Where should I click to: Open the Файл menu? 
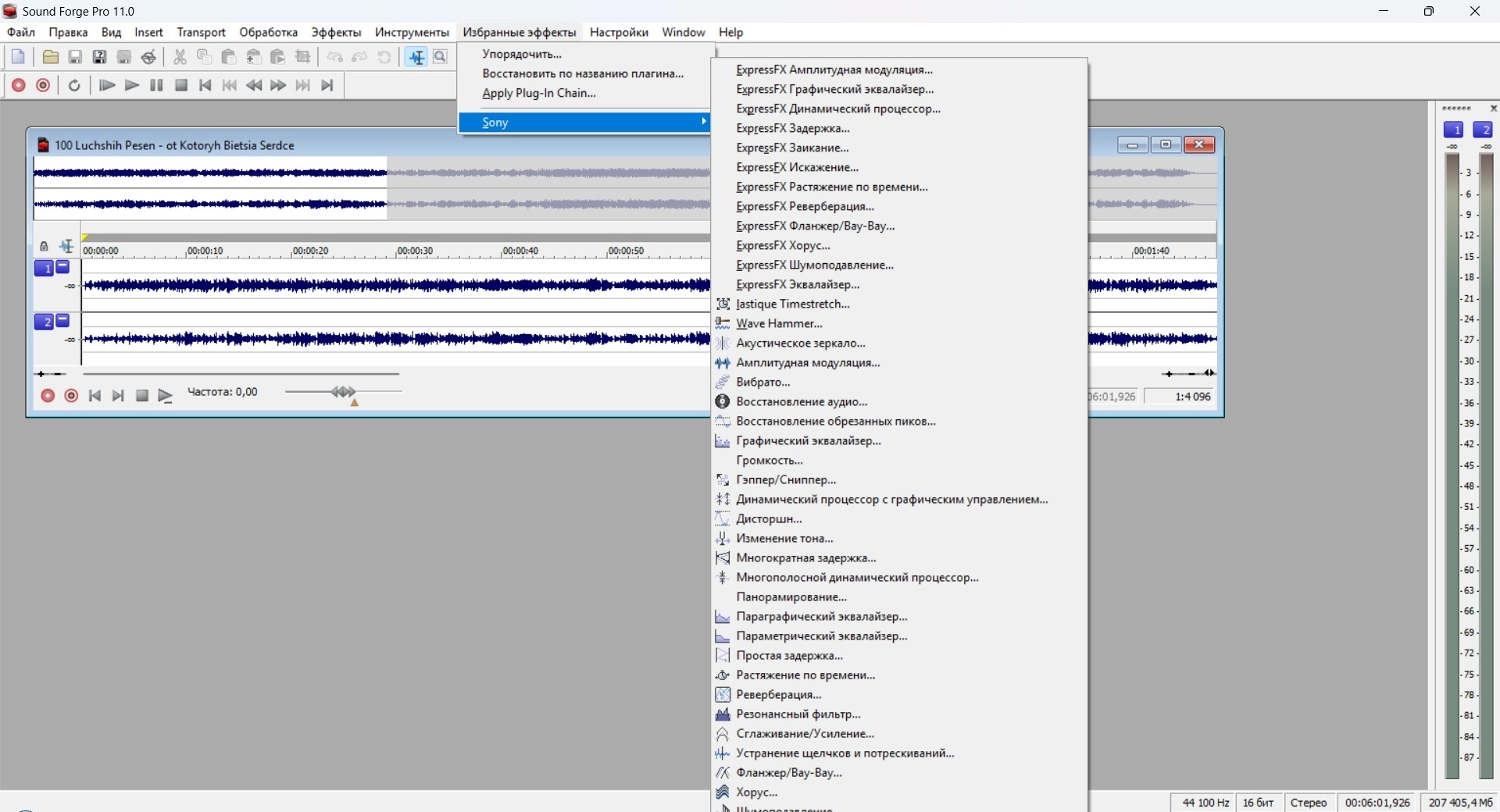(x=21, y=32)
